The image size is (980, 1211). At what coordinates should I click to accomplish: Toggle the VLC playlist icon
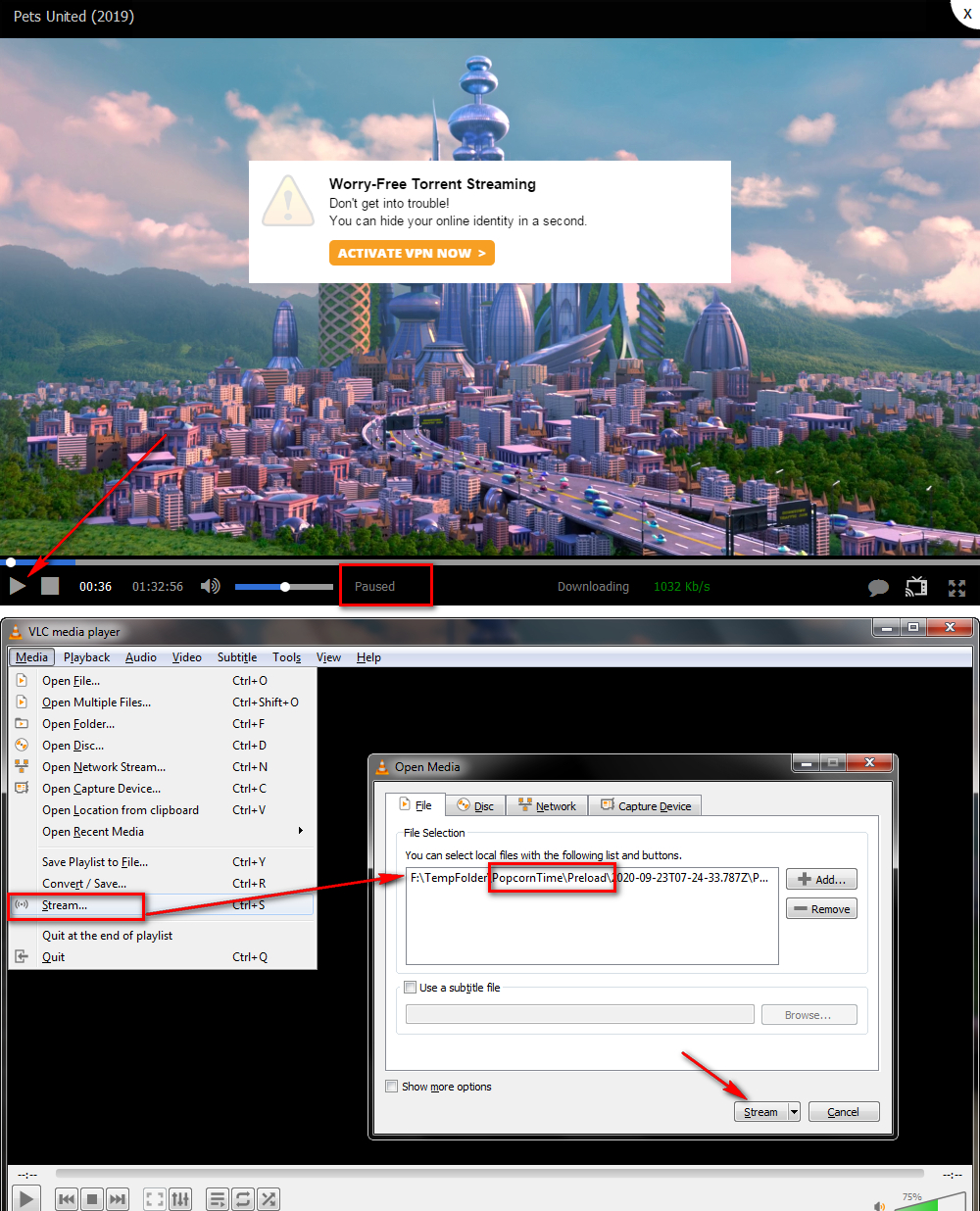click(218, 1198)
